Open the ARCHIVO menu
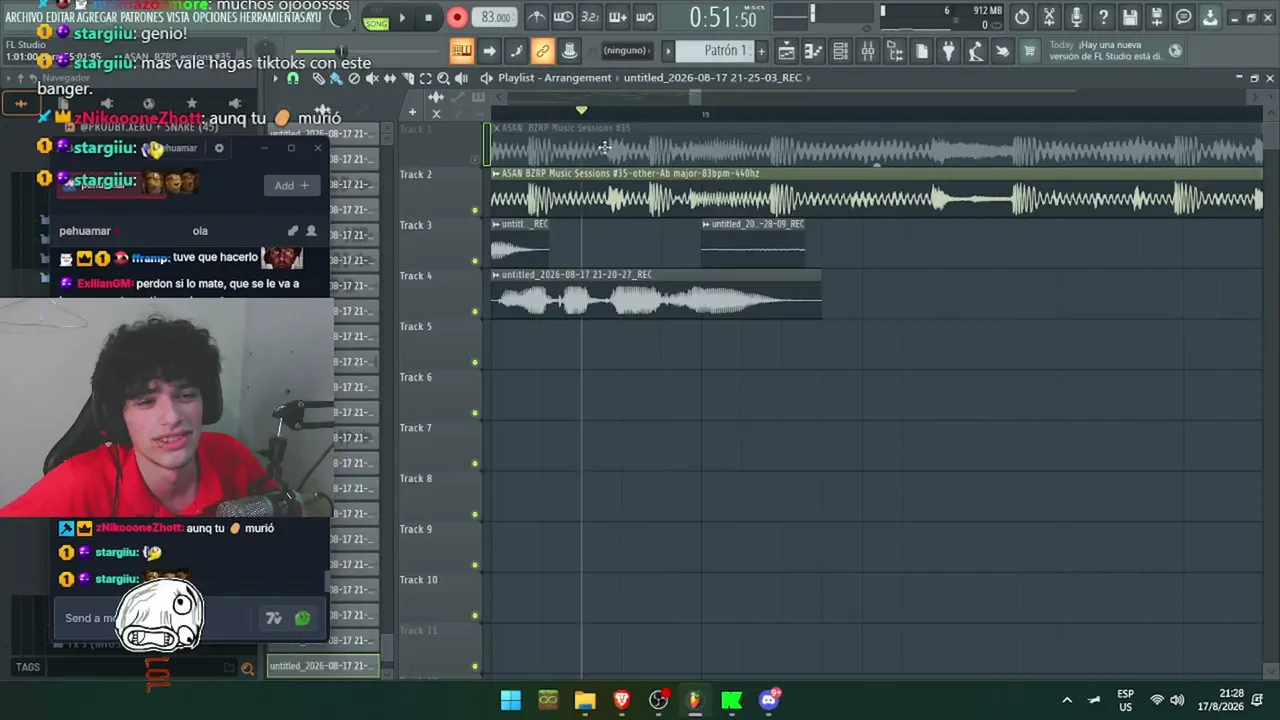1280x720 pixels. (24, 17)
